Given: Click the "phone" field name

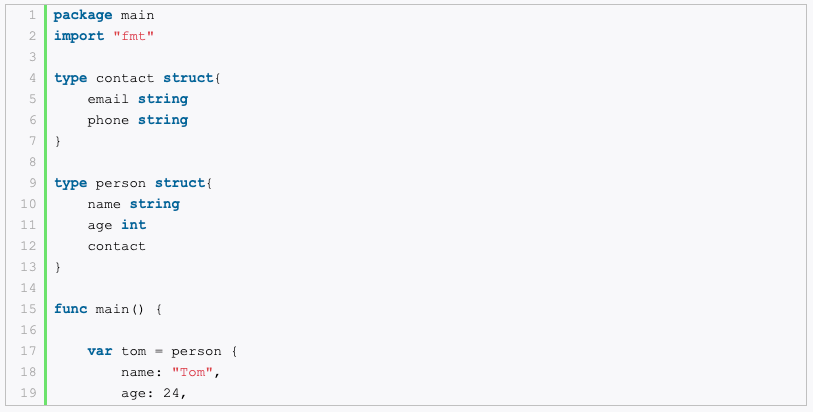Looking at the screenshot, I should pyautogui.click(x=108, y=120).
